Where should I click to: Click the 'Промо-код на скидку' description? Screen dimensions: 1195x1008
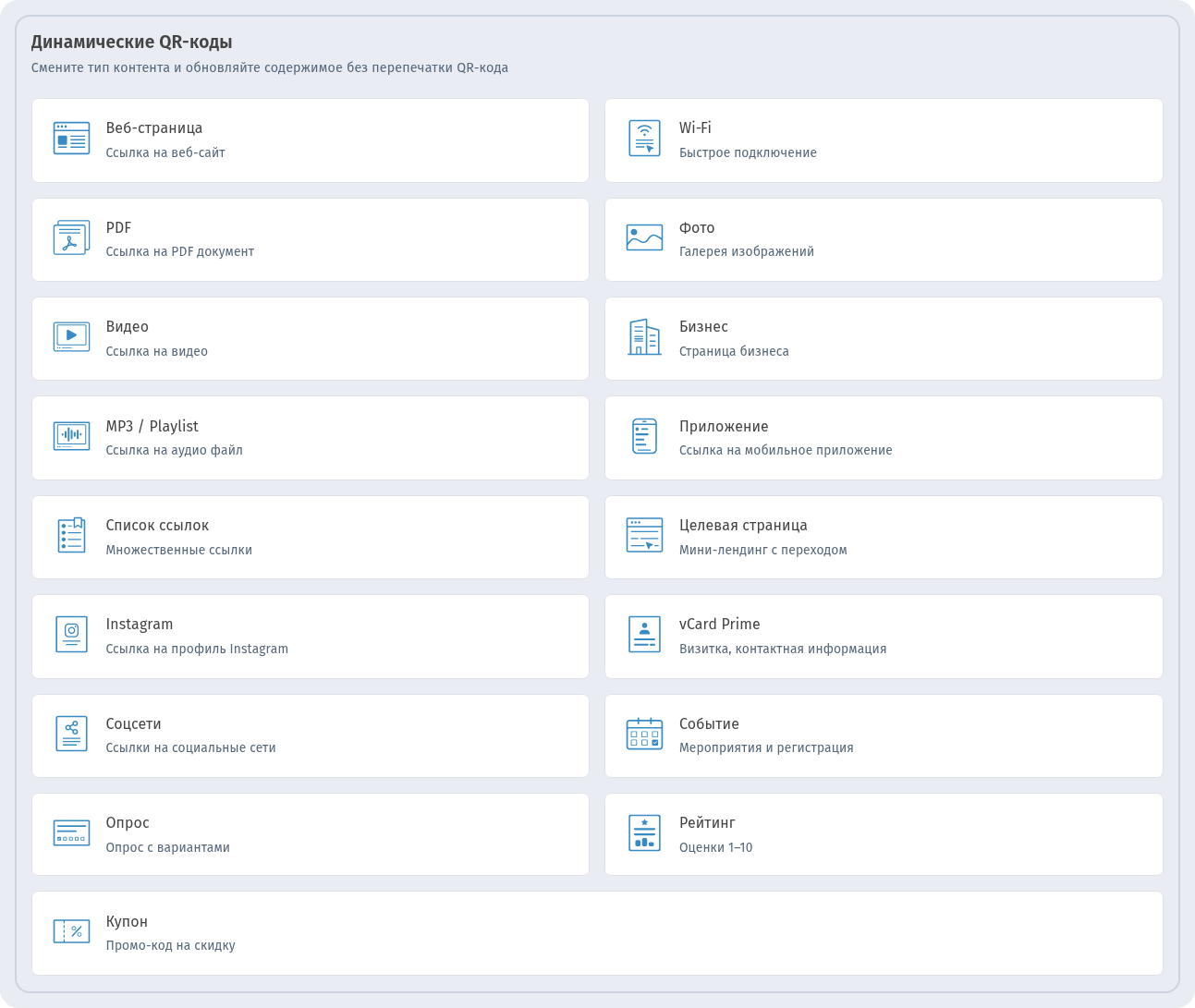coord(171,946)
